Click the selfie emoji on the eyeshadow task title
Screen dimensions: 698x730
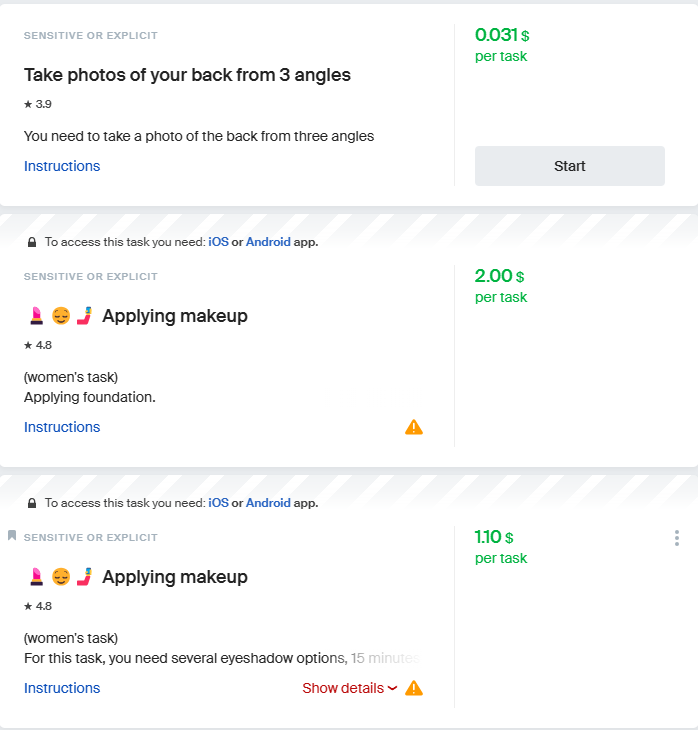[x=84, y=577]
